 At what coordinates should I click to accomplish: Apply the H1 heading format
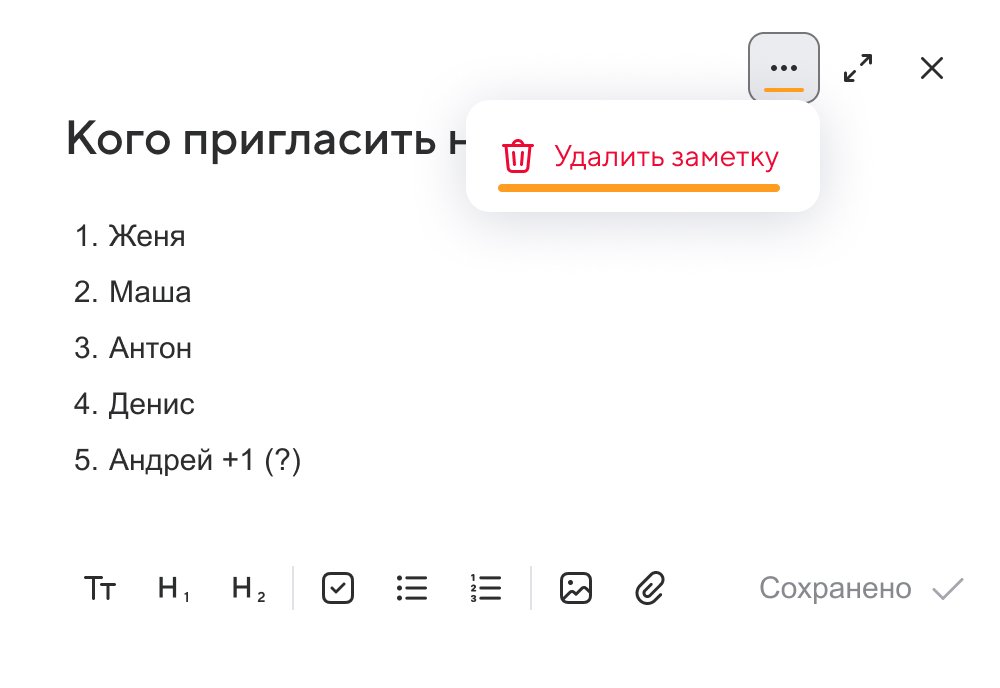click(x=174, y=589)
